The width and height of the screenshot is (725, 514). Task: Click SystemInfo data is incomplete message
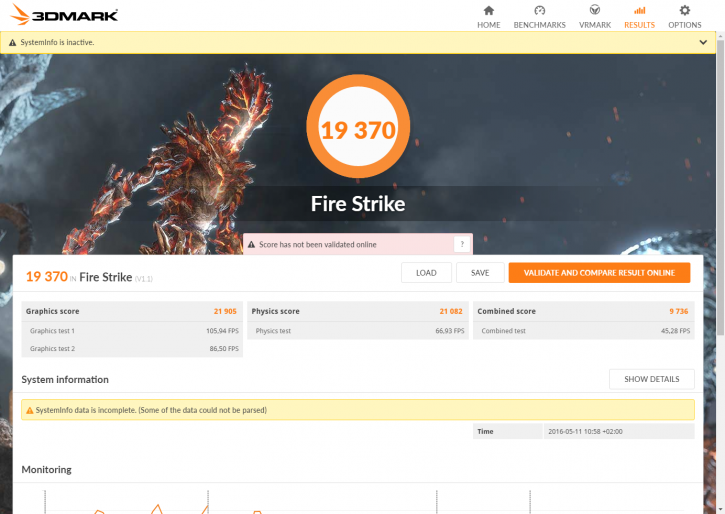pyautogui.click(x=151, y=410)
